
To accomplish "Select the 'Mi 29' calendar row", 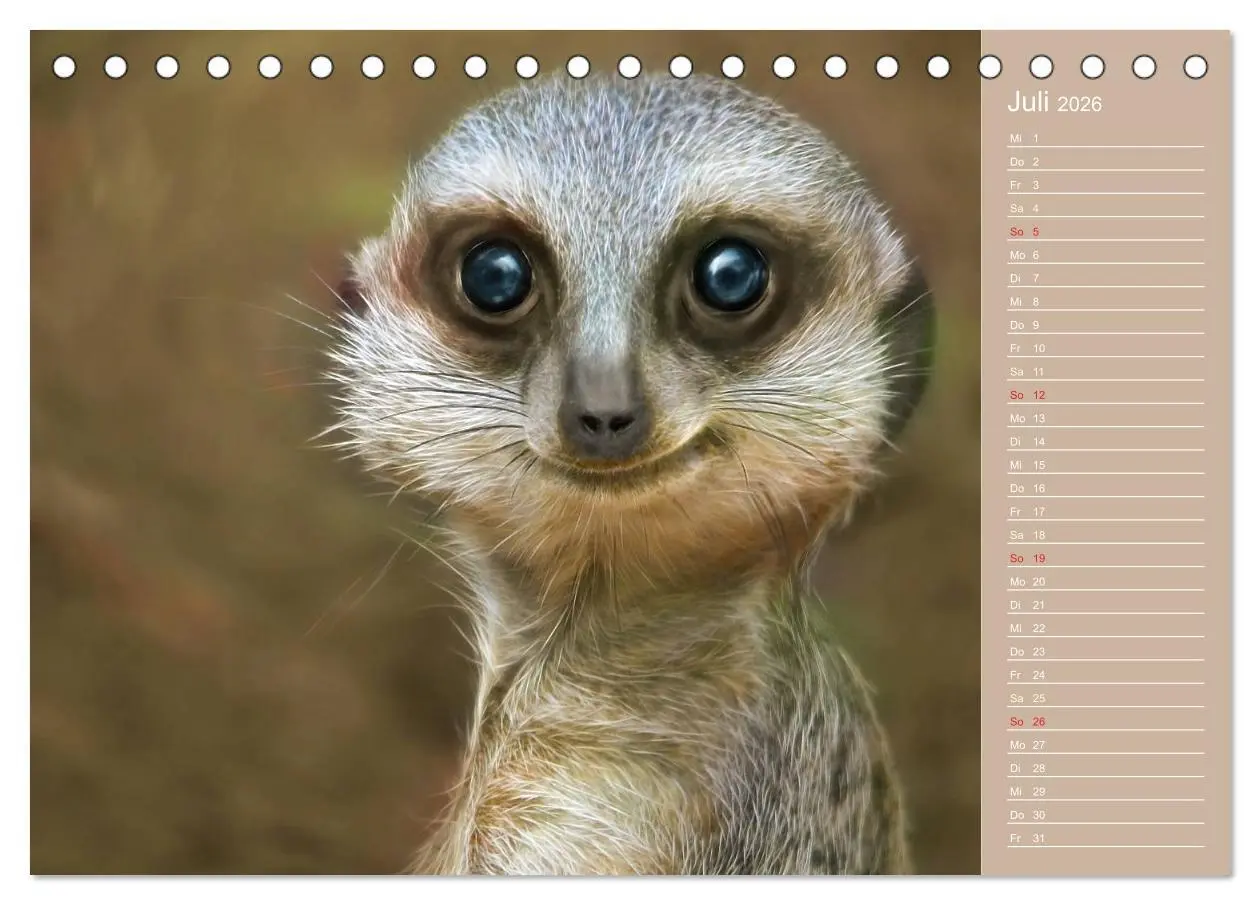I will [1105, 791].
